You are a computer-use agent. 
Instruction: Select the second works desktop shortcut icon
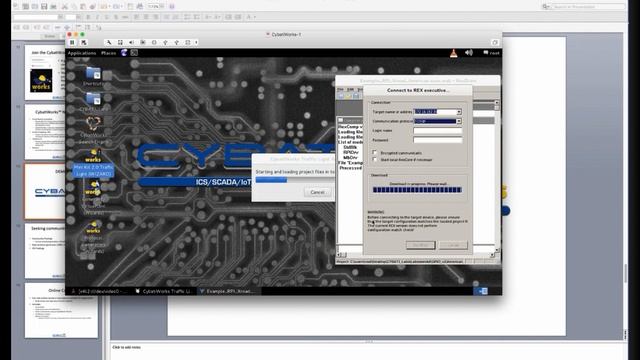93,197
